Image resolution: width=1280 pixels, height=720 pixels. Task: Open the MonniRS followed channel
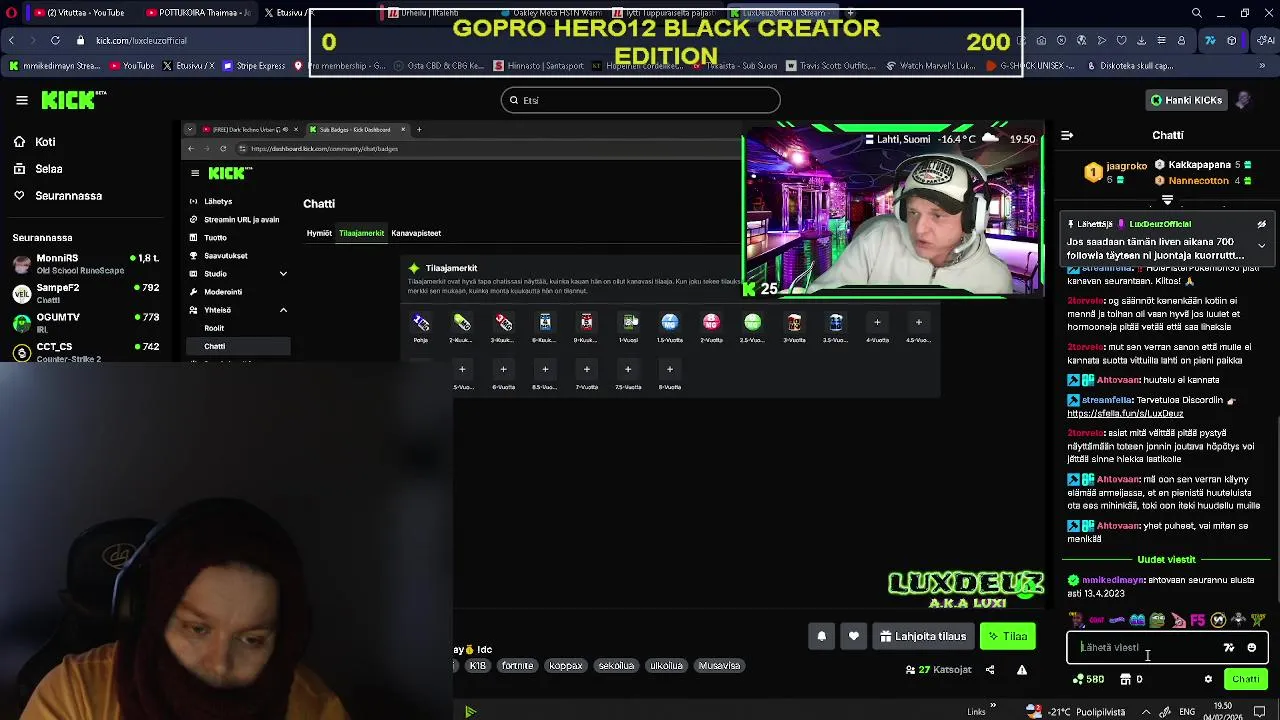[85, 264]
